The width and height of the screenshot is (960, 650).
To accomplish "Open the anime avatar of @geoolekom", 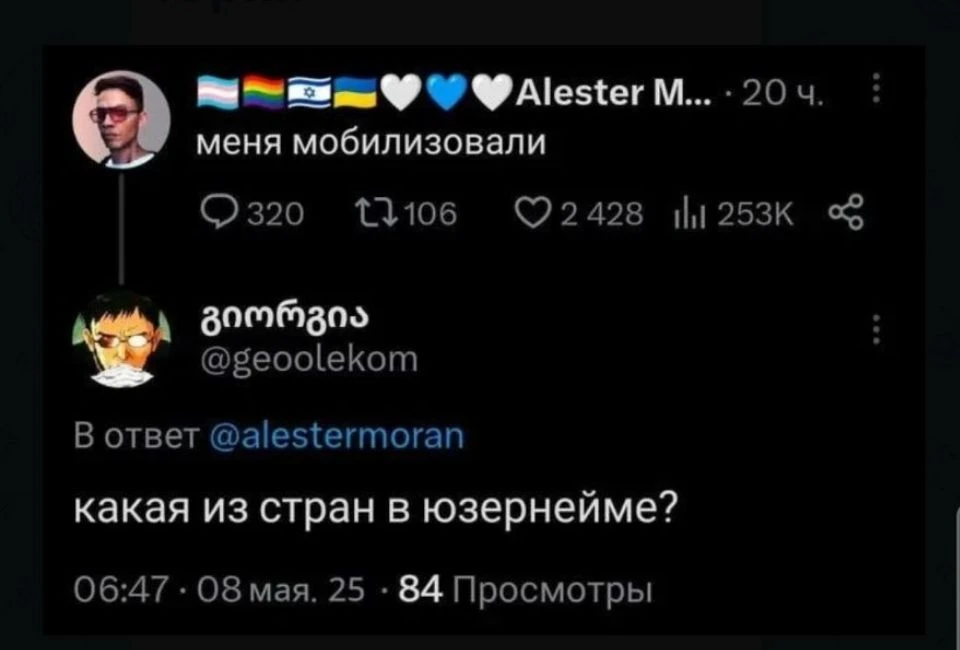I will [121, 339].
